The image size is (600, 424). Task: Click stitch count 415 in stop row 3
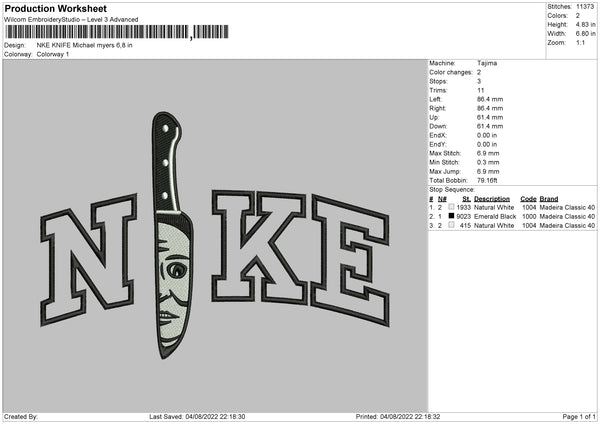click(465, 226)
